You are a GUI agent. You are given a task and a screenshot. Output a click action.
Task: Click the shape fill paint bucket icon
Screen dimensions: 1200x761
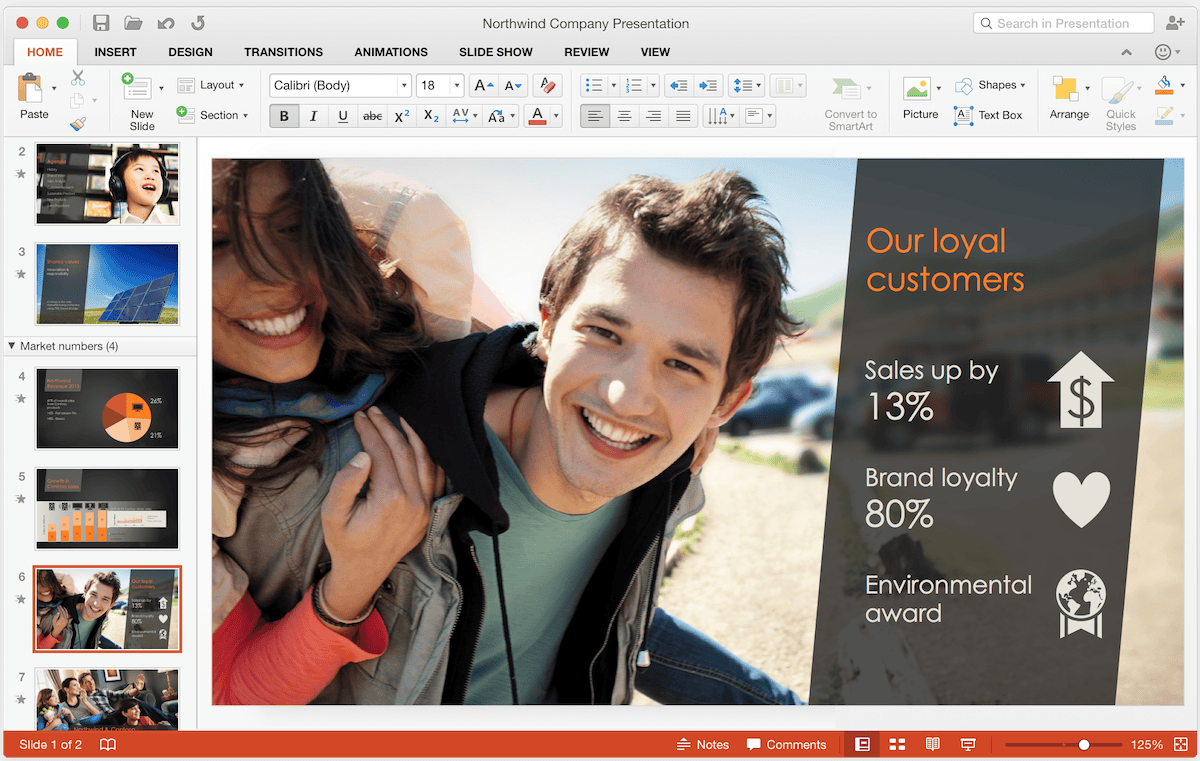(x=1163, y=85)
